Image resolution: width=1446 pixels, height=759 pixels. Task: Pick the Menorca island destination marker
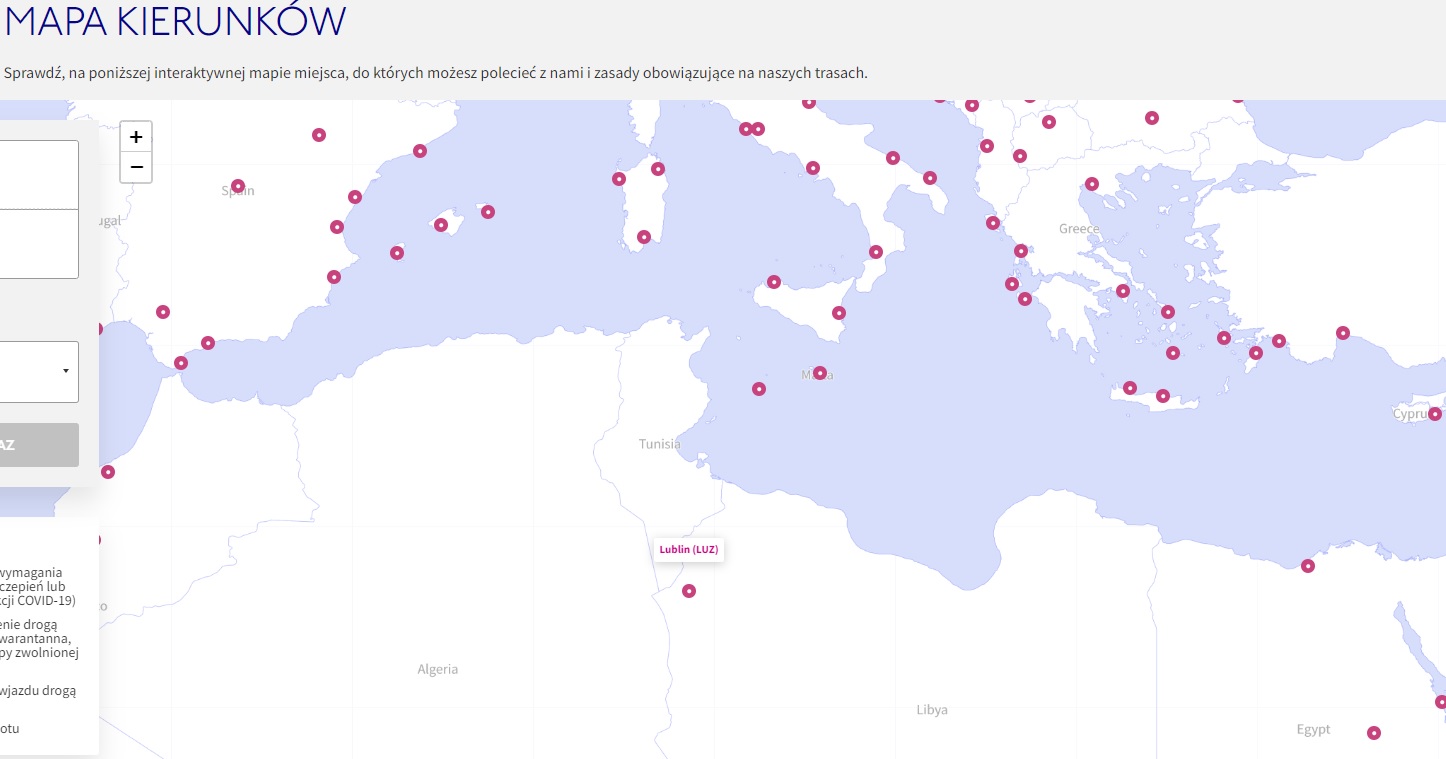click(488, 212)
